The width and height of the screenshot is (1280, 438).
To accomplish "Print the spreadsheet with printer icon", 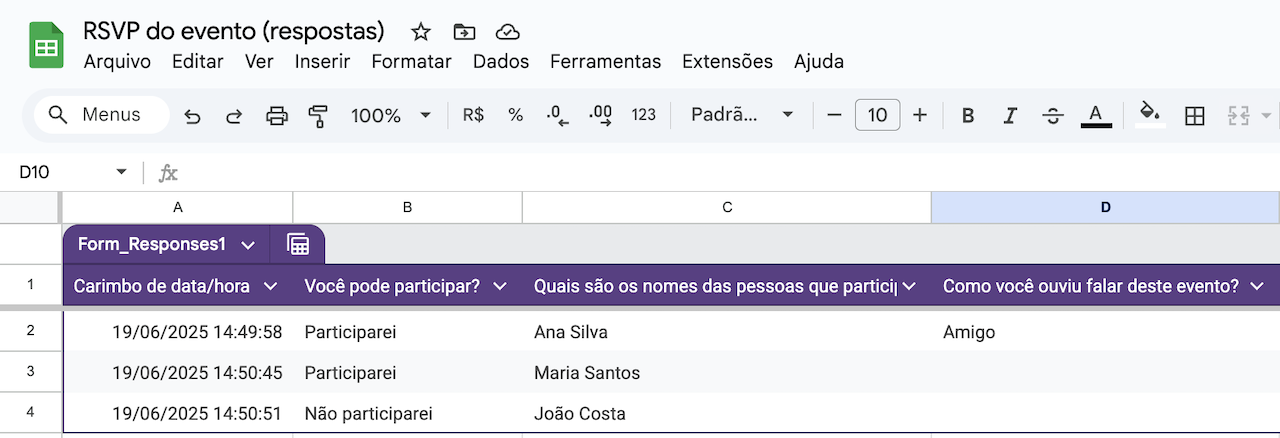I will coord(277,116).
